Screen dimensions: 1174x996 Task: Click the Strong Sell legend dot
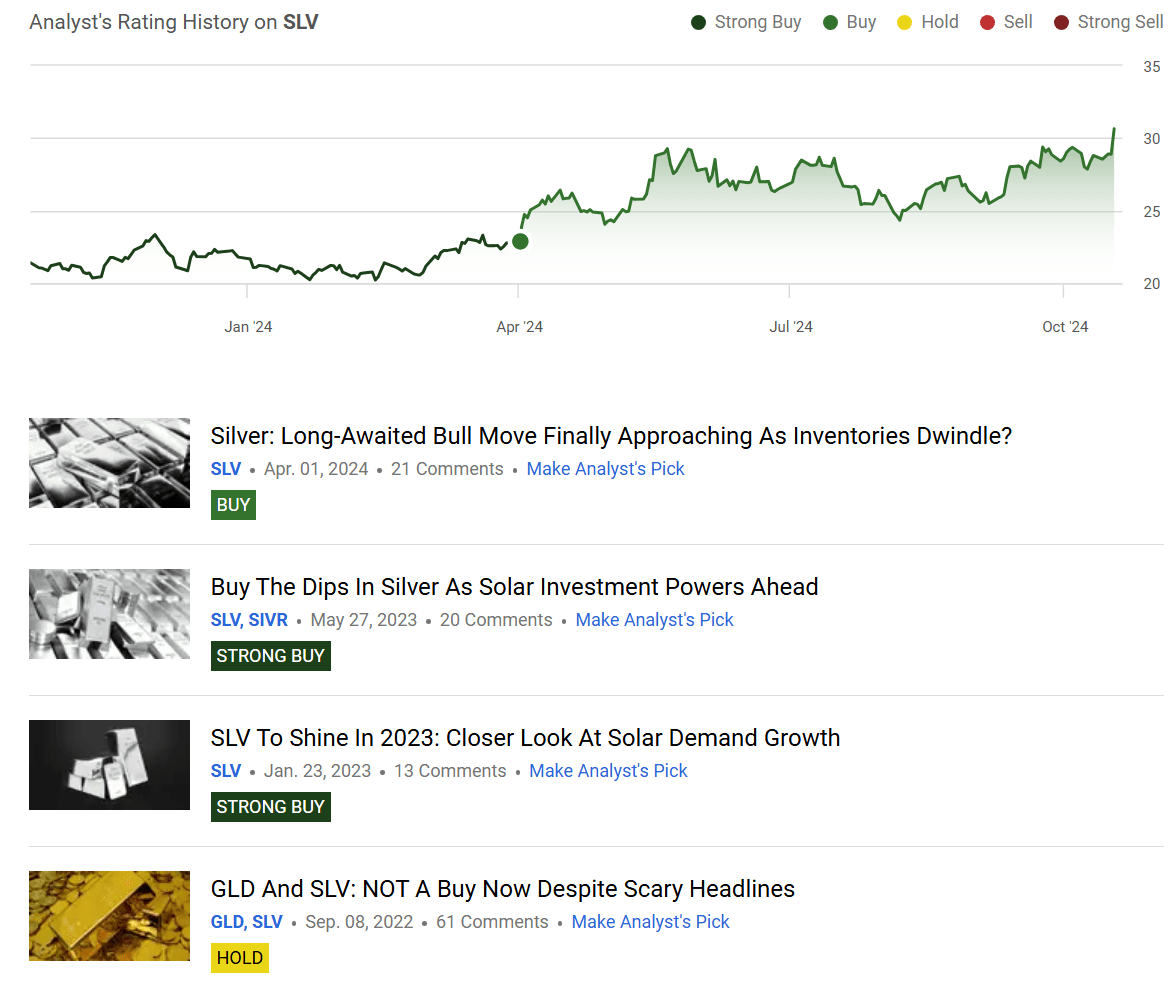point(1061,22)
